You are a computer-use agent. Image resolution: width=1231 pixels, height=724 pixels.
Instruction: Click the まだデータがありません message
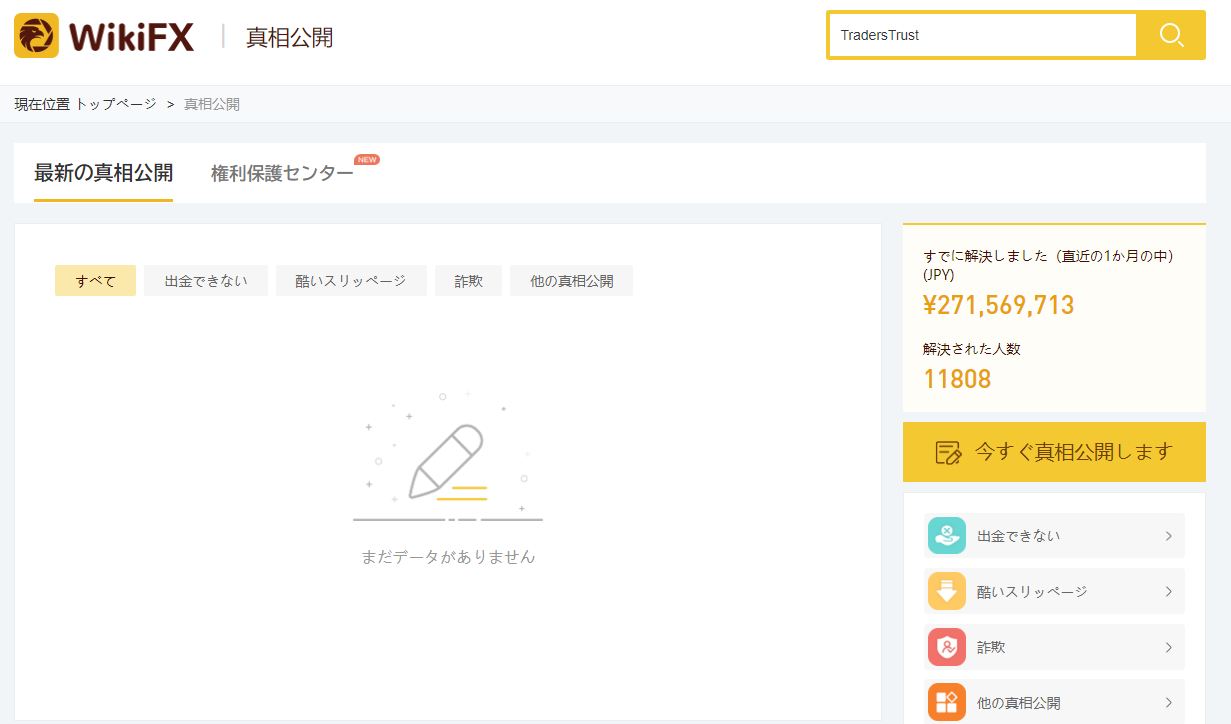coord(448,557)
